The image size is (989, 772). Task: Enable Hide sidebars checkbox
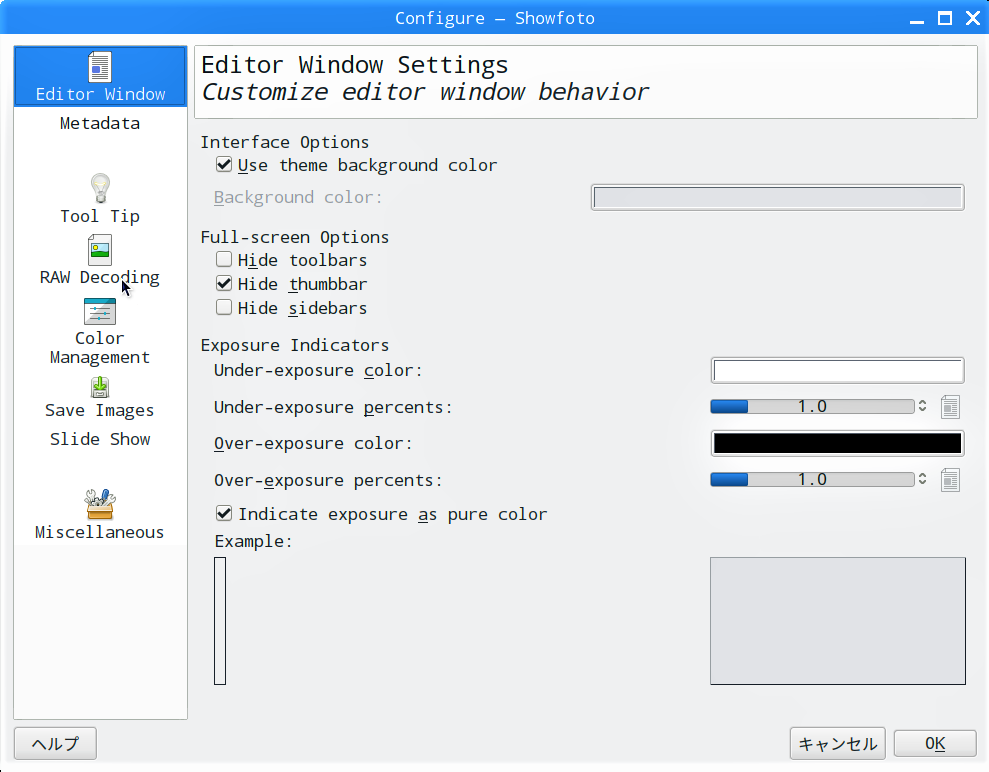pyautogui.click(x=224, y=307)
